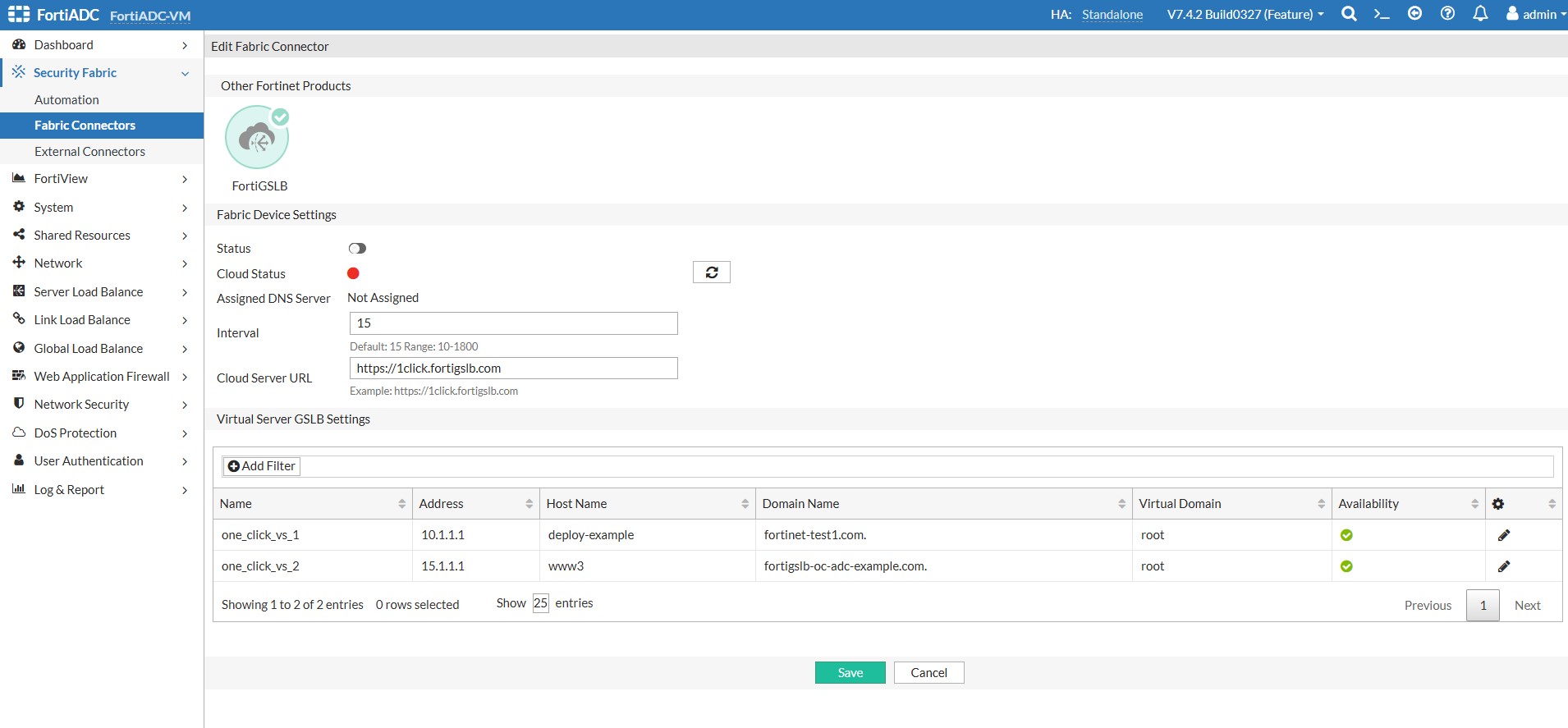Open the notifications bell

(x=1480, y=14)
